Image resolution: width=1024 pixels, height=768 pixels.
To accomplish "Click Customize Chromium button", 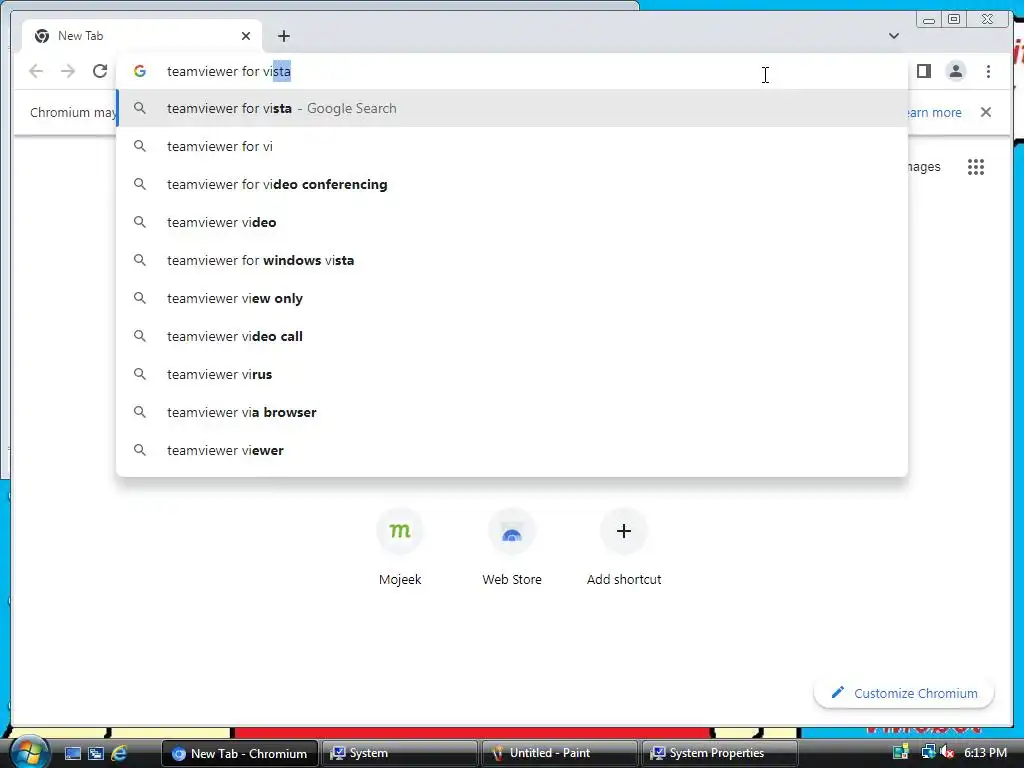I will [904, 693].
